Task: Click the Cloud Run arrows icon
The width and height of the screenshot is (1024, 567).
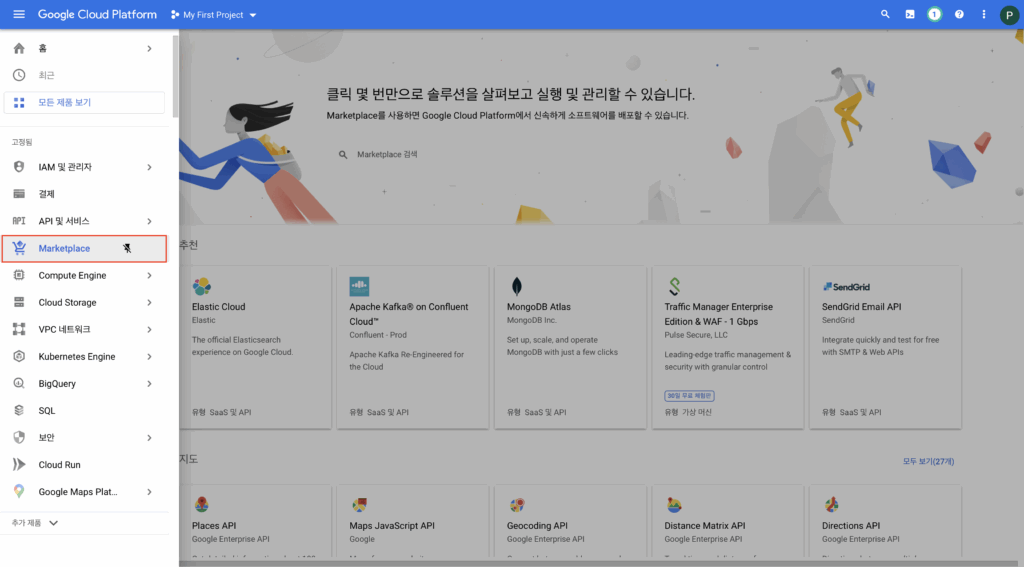Action: [x=19, y=464]
